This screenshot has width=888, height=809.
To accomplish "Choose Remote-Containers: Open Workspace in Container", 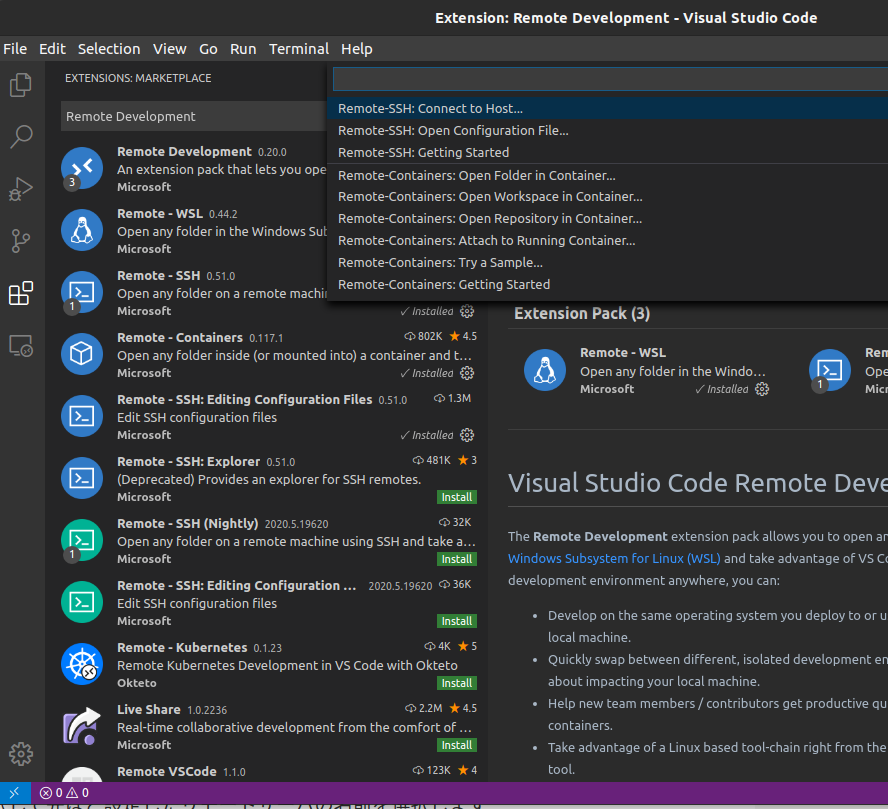I will 607,197.
